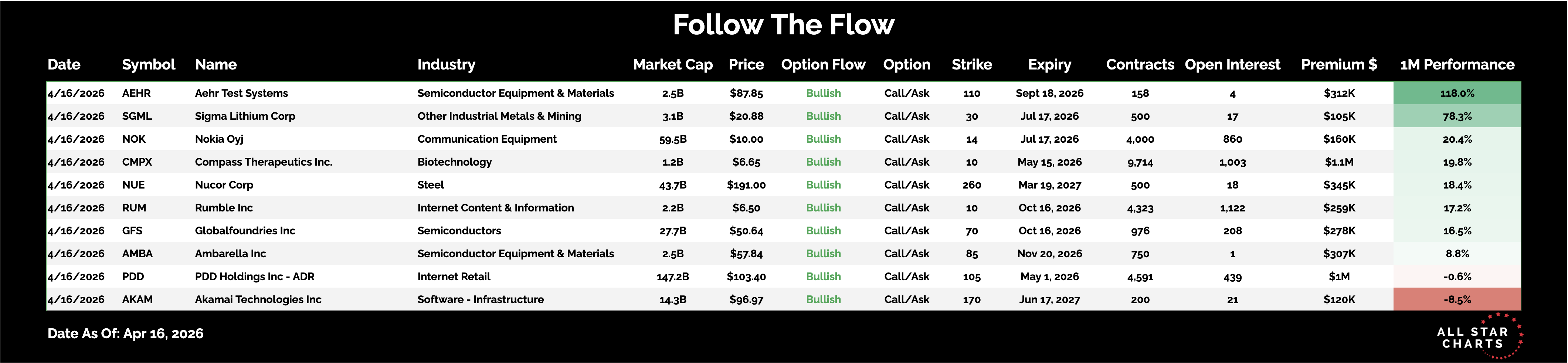Click the Date As Of footer text
Screen dimensions: 1568x363
click(x=125, y=334)
